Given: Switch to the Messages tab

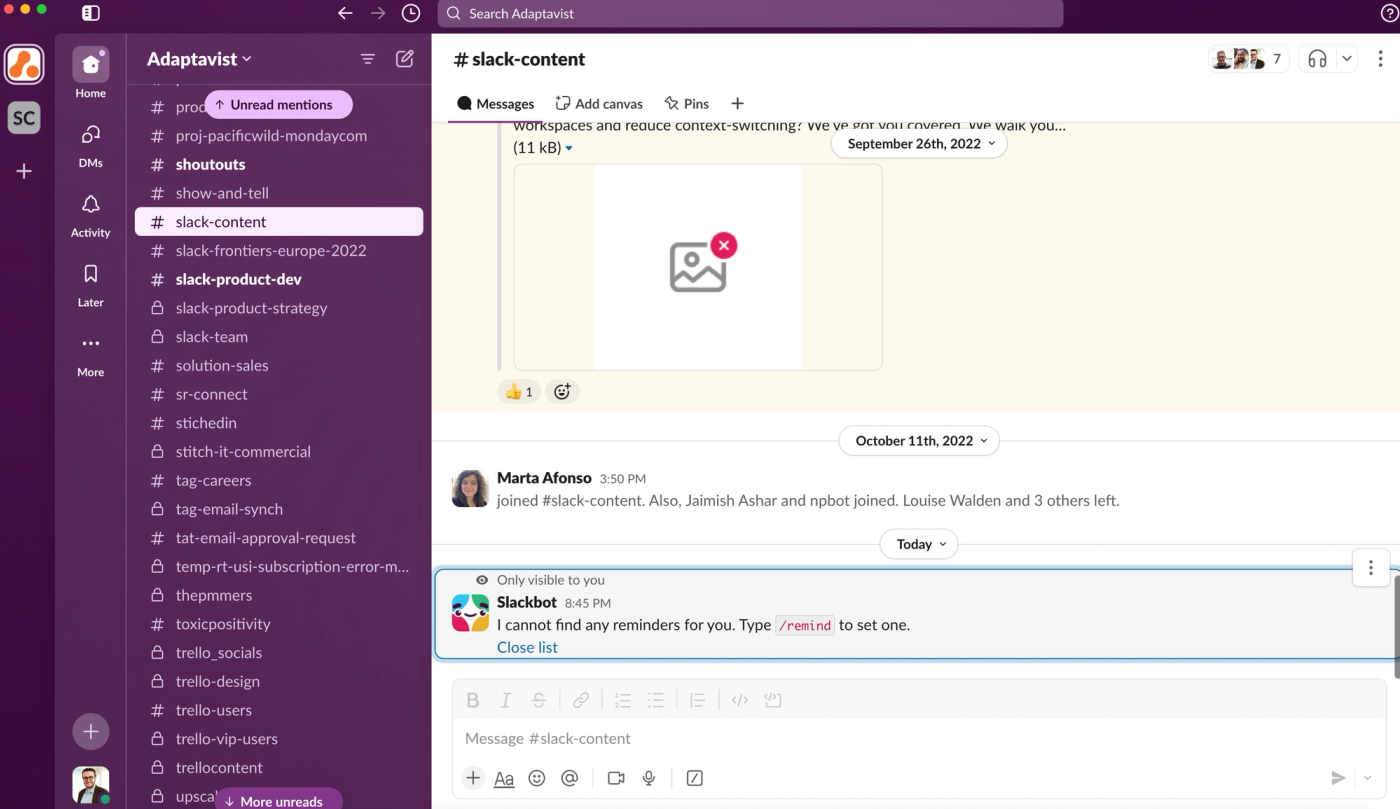Looking at the screenshot, I should [495, 103].
